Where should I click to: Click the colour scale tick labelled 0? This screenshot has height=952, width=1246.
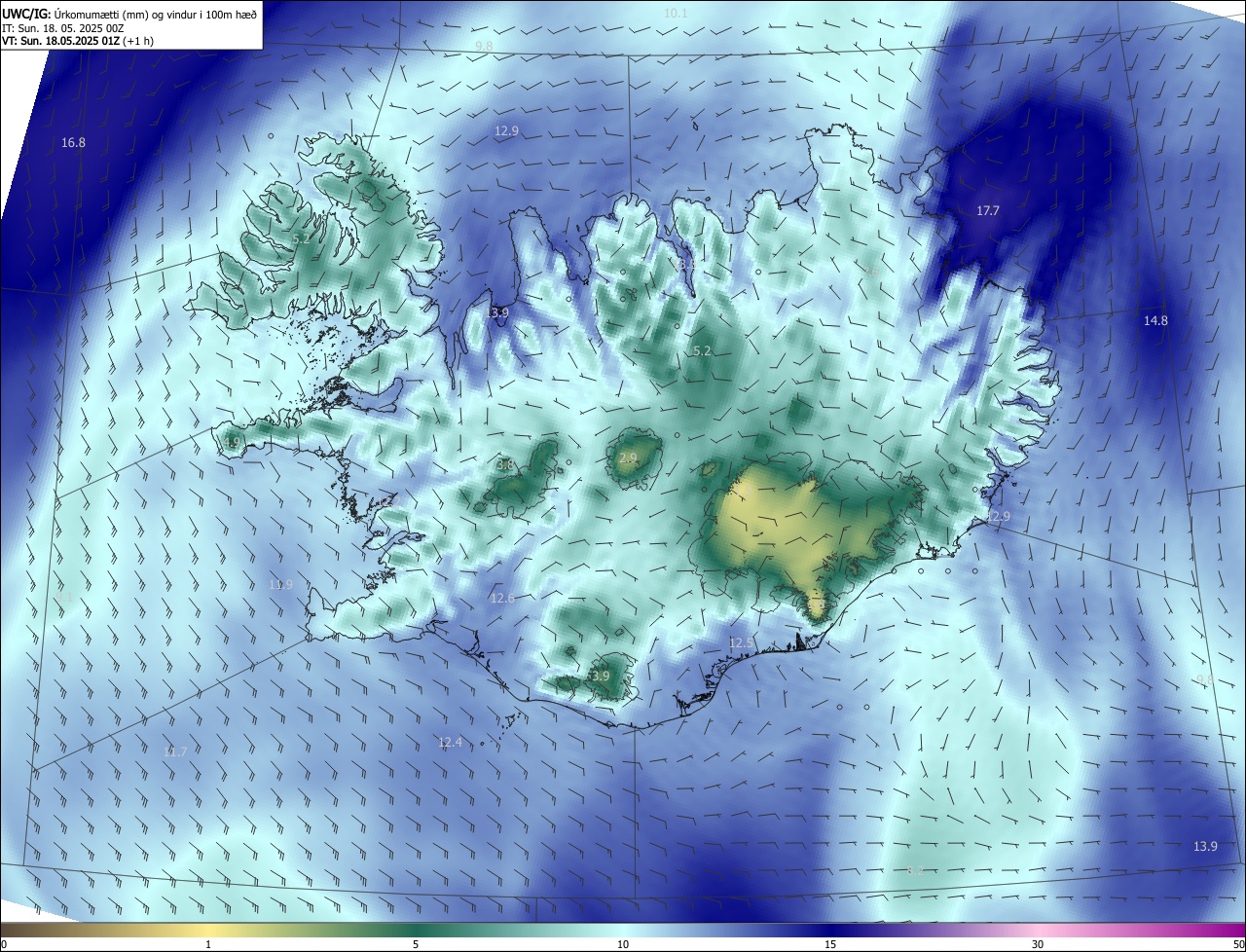(x=4, y=944)
